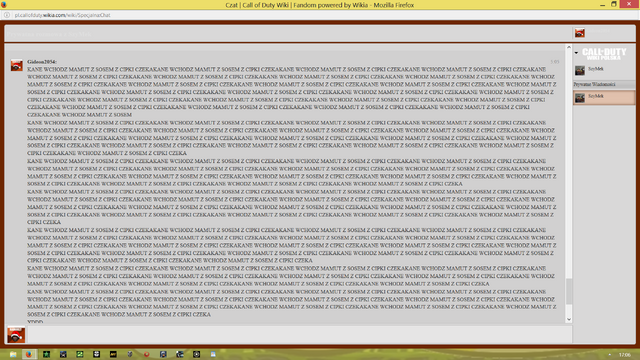
Task: Click the chat scrollbar up arrow
Action: pos(569,47)
